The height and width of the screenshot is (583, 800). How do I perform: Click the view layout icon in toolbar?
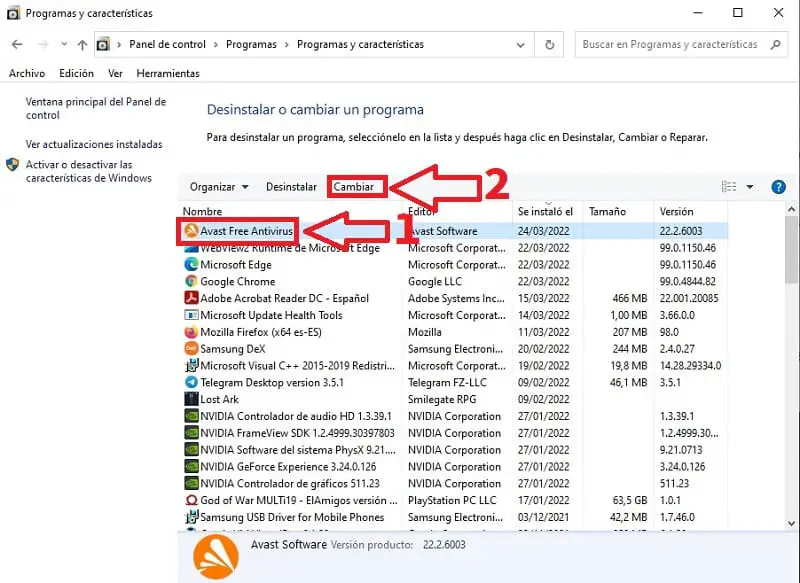click(729, 187)
